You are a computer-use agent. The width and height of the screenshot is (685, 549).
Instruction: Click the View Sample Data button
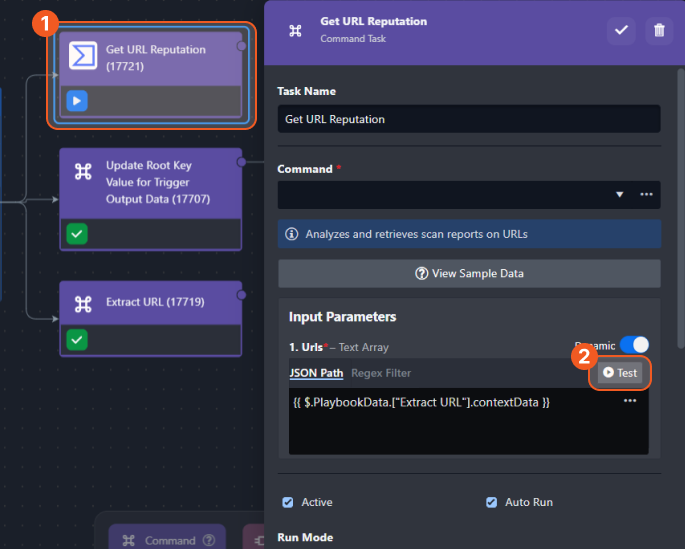coord(469,273)
